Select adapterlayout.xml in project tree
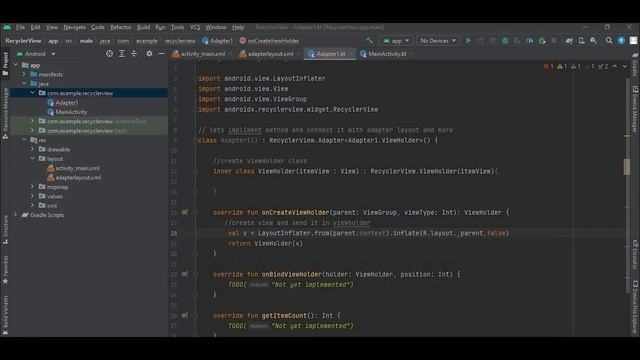This screenshot has height=360, width=640. pos(74,178)
